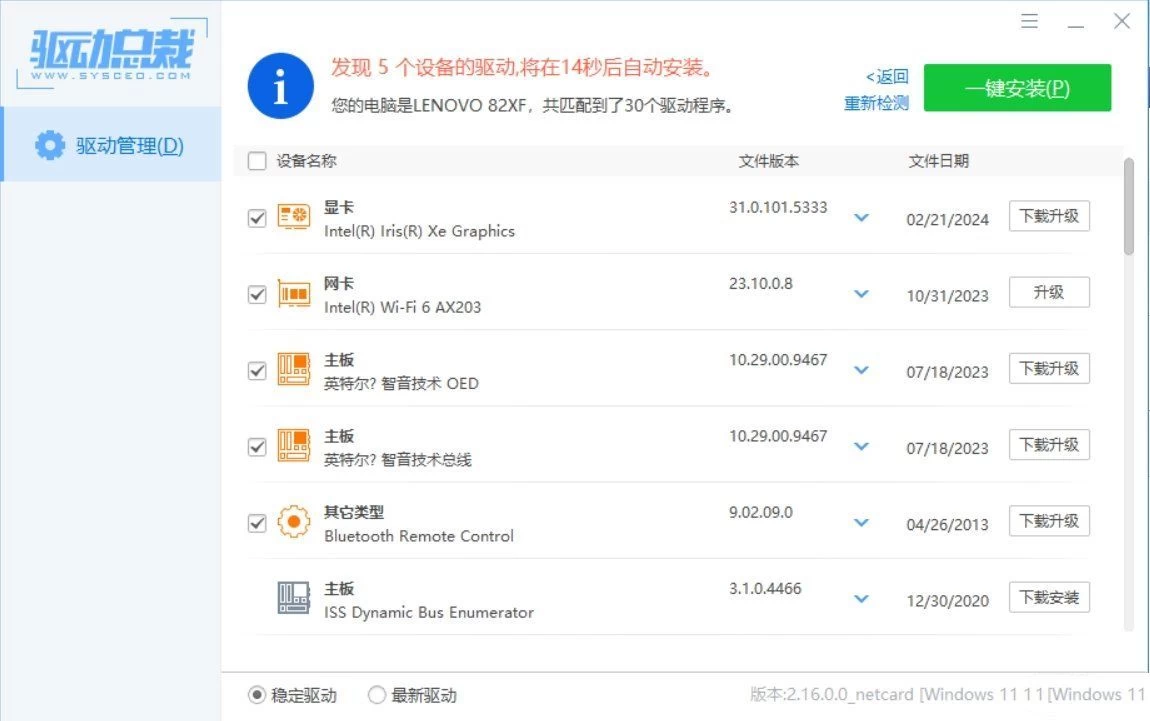Image resolution: width=1150 pixels, height=721 pixels.
Task: Click version number 9.02.09.0
Action: [x=761, y=513]
